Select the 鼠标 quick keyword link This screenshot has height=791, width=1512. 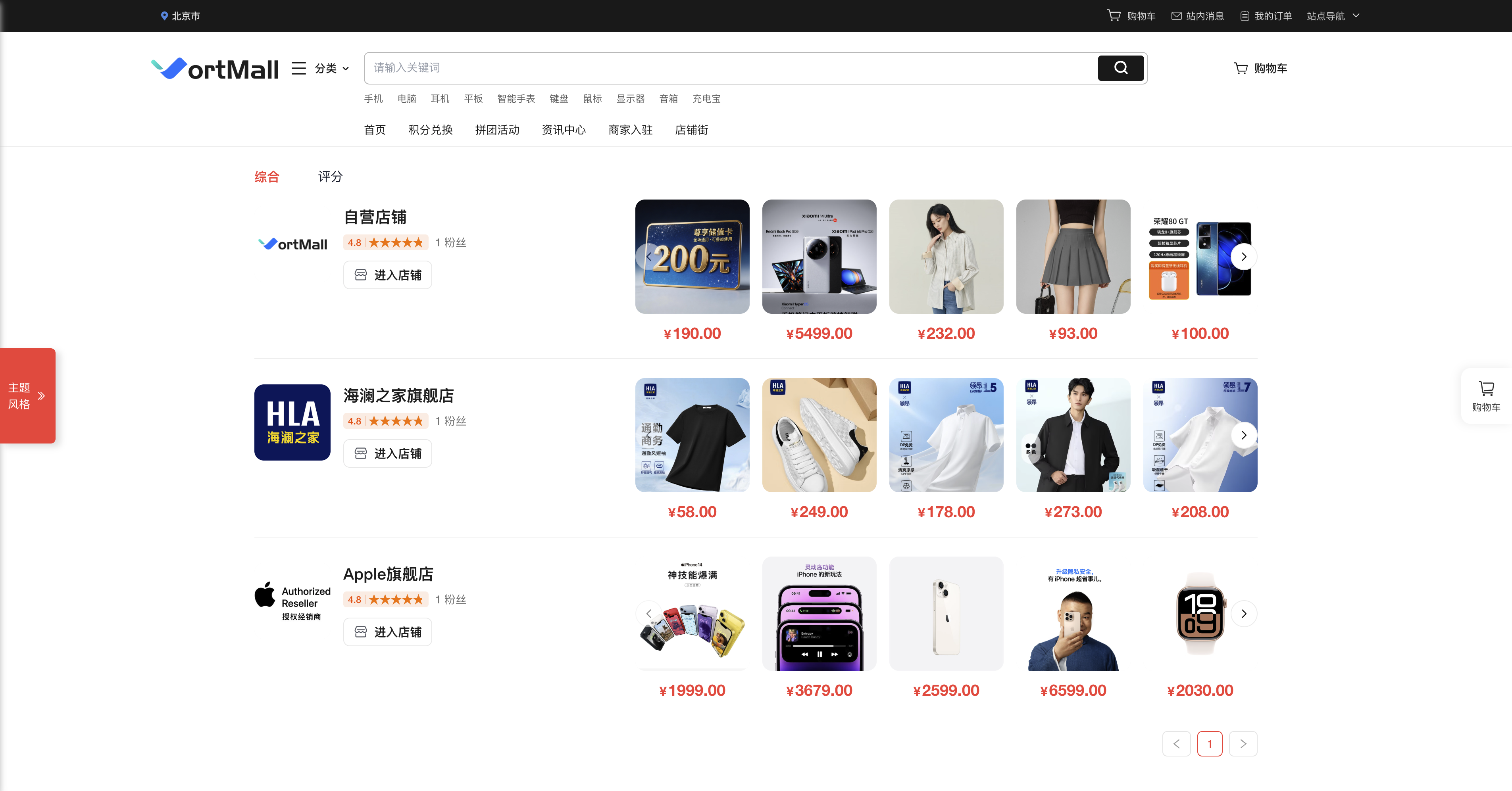pyautogui.click(x=592, y=99)
